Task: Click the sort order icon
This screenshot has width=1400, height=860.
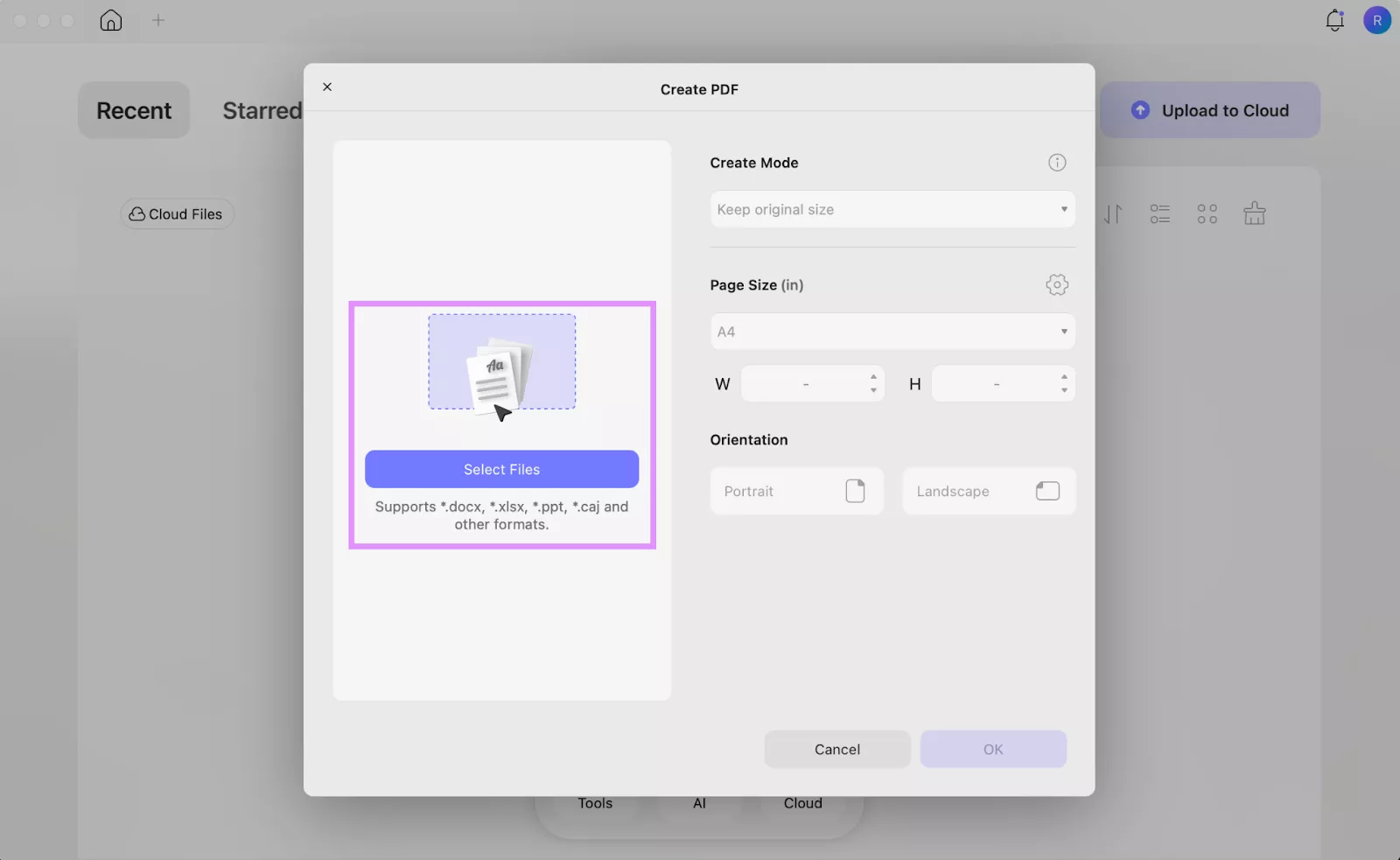Action: point(1111,213)
